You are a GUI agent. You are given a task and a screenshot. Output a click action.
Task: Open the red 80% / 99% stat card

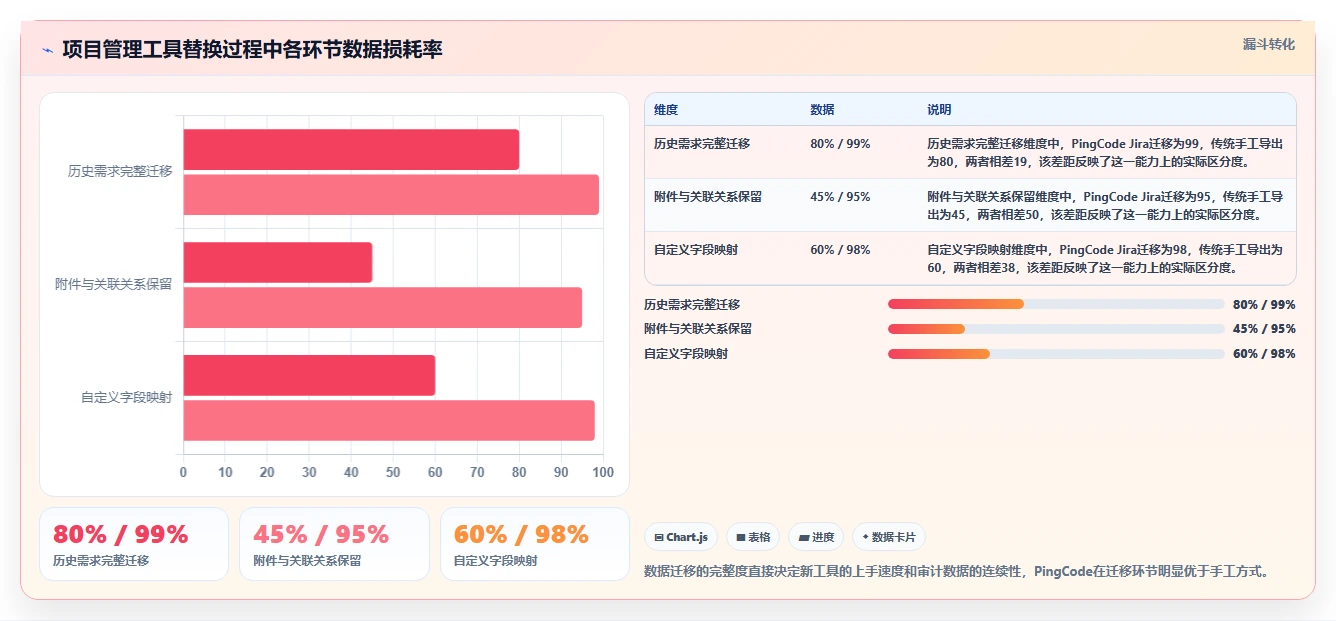point(134,544)
